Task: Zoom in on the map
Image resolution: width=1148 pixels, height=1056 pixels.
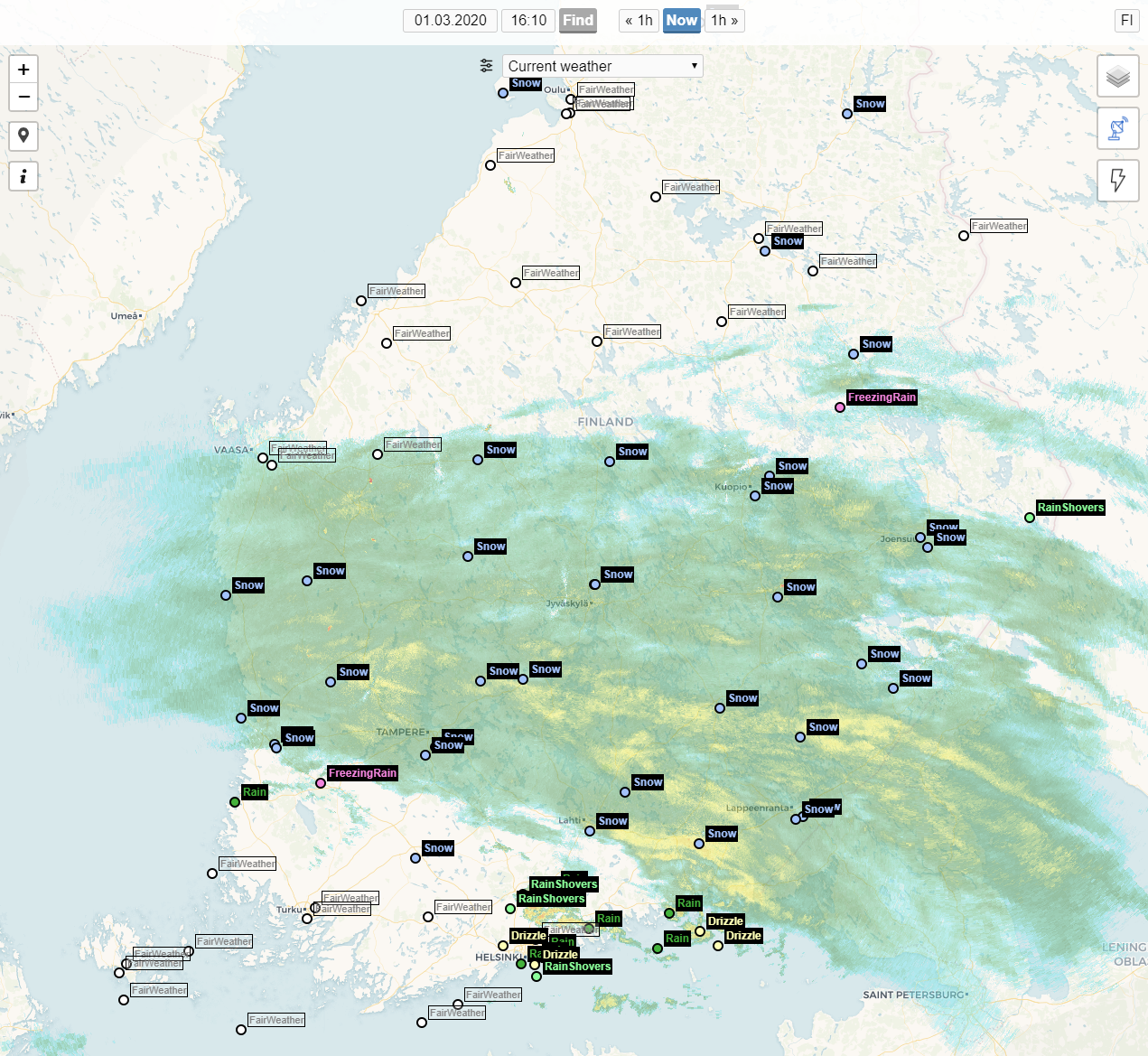Action: (23, 70)
